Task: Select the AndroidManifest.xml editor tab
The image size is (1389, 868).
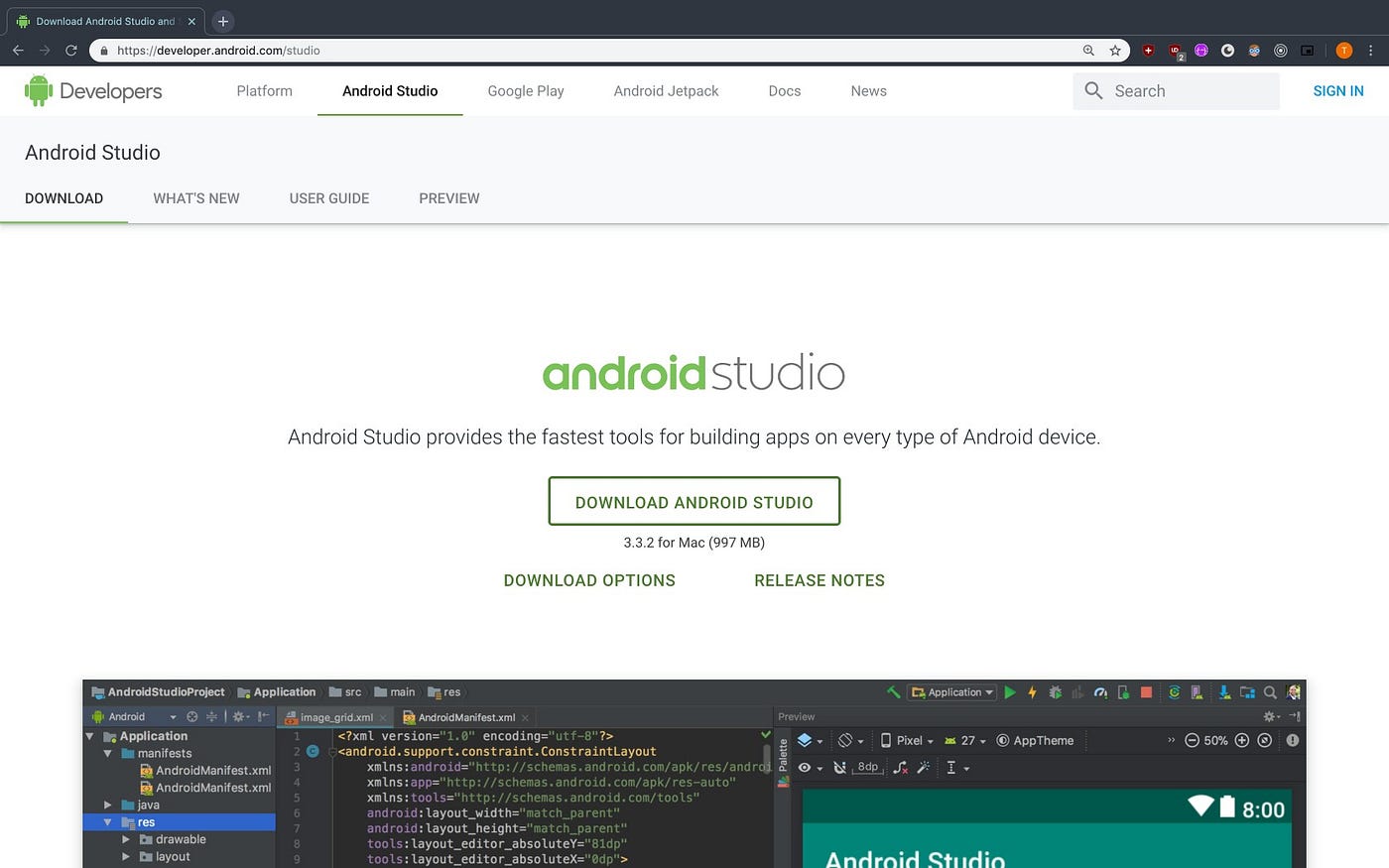Action: pyautogui.click(x=466, y=717)
